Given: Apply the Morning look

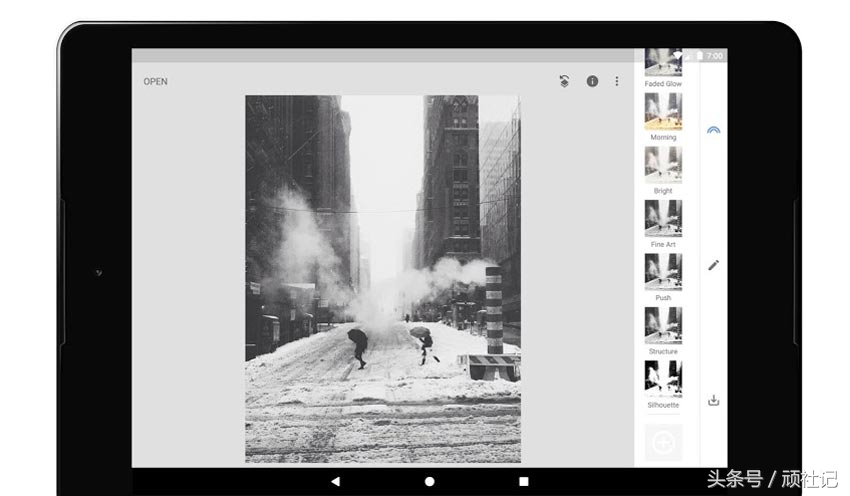Looking at the screenshot, I should 663,111.
